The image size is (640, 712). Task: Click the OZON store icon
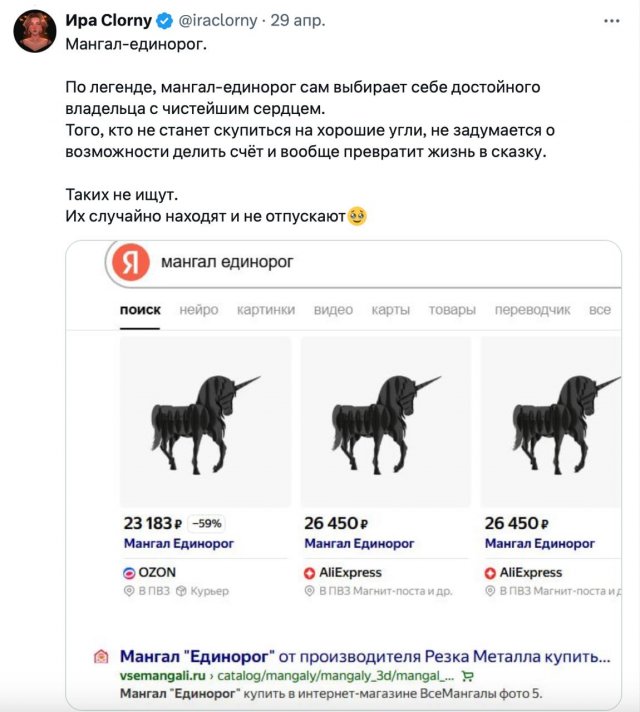(129, 573)
